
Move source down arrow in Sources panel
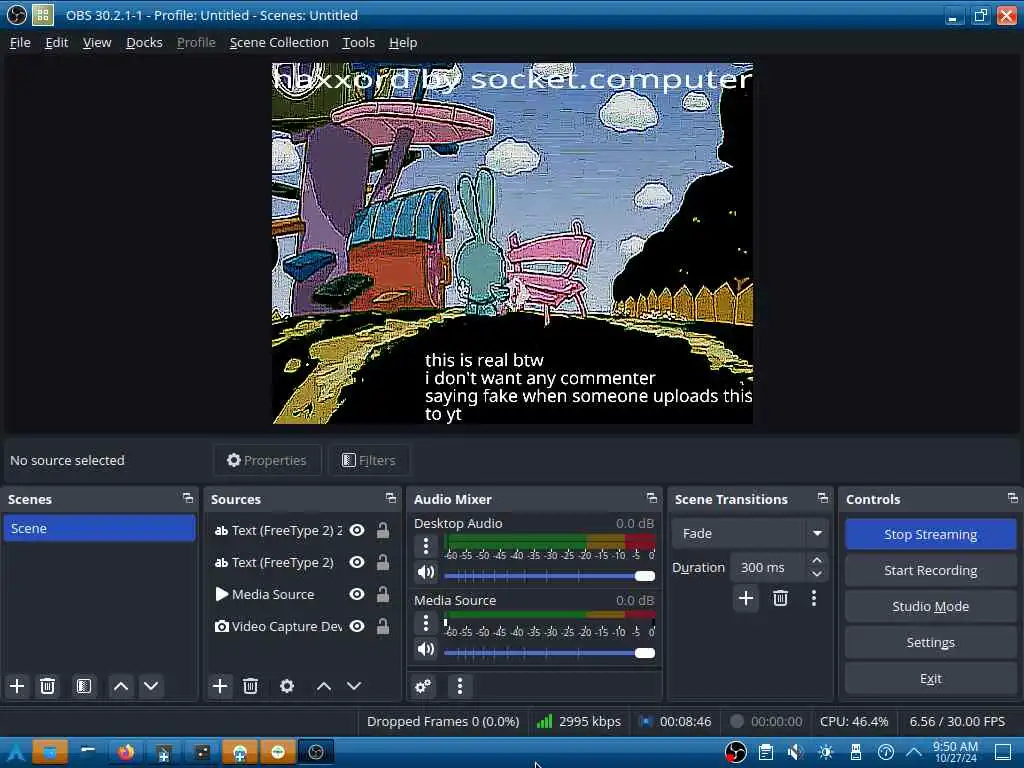coord(354,686)
